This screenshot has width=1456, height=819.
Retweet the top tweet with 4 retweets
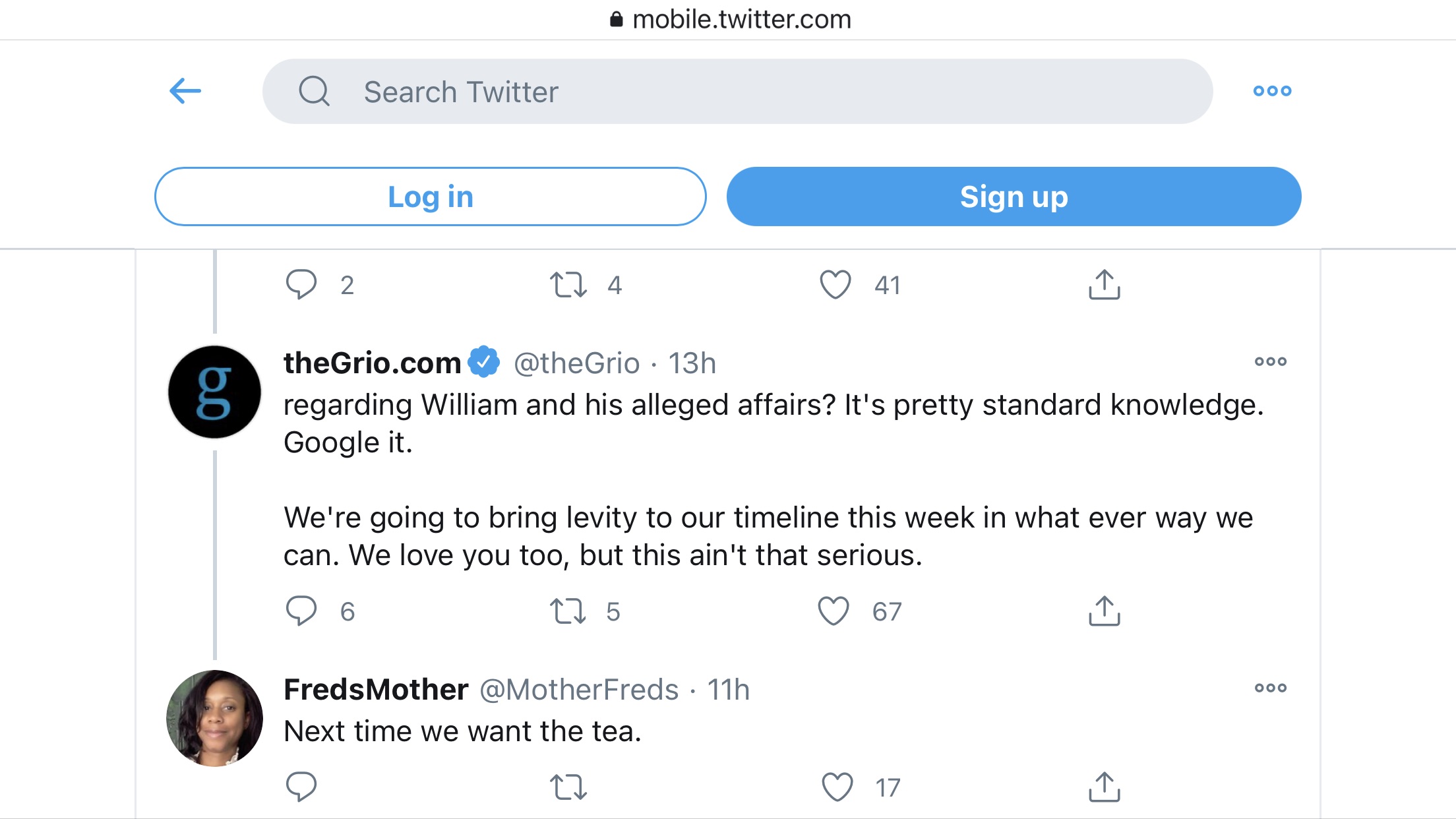pyautogui.click(x=568, y=285)
